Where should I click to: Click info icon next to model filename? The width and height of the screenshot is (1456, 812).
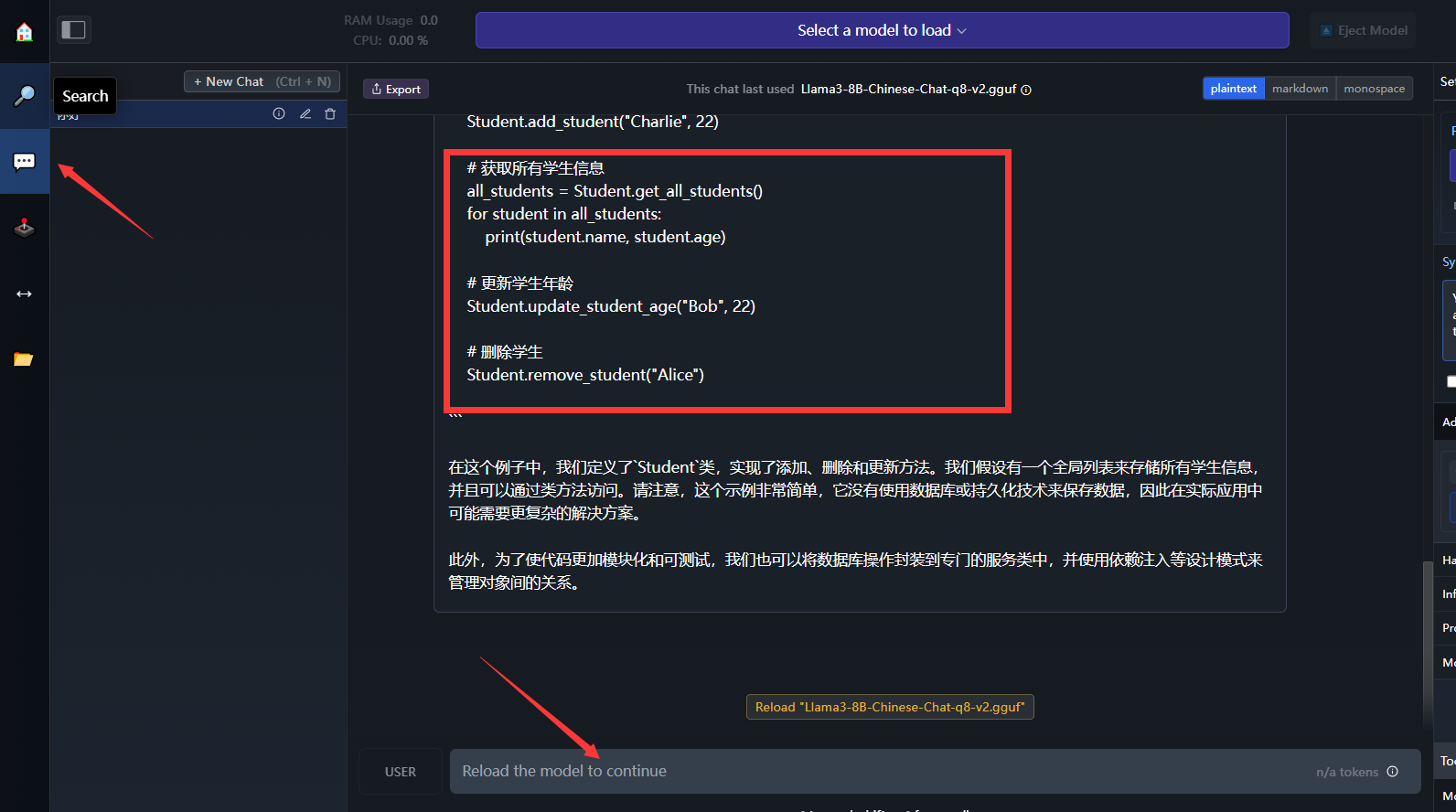pyautogui.click(x=1026, y=90)
